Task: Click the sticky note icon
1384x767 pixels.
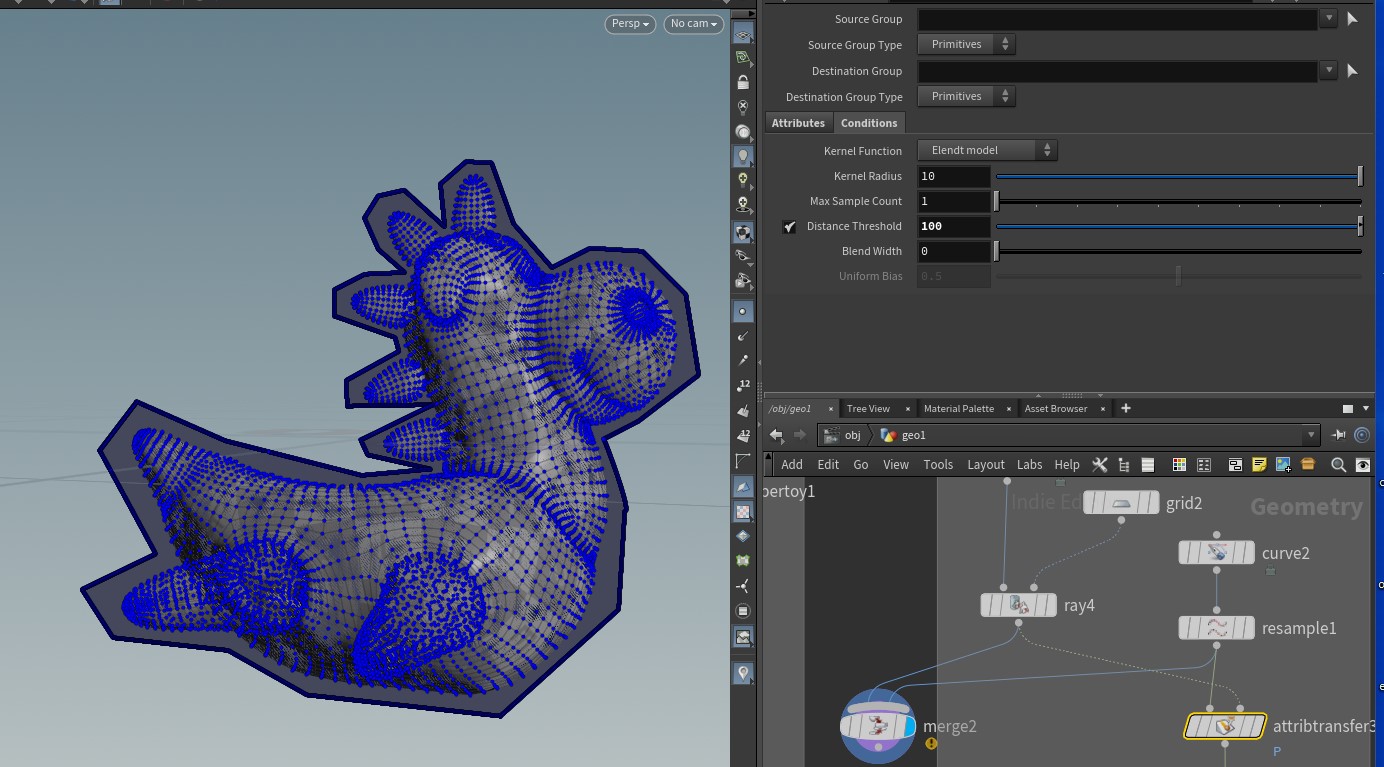Action: pyautogui.click(x=1259, y=465)
